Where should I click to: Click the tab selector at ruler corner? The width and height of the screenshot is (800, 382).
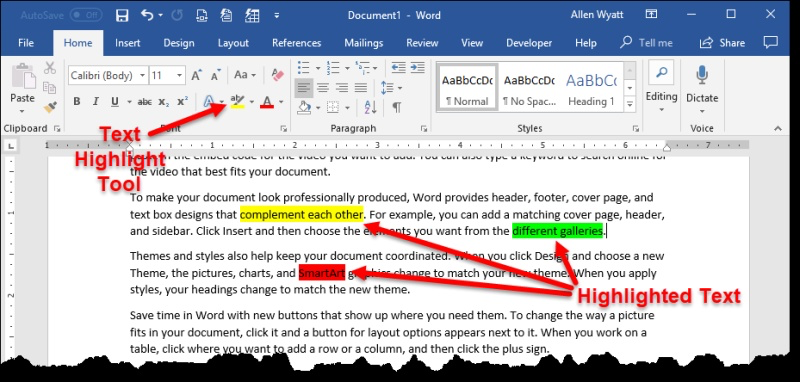[x=11, y=147]
